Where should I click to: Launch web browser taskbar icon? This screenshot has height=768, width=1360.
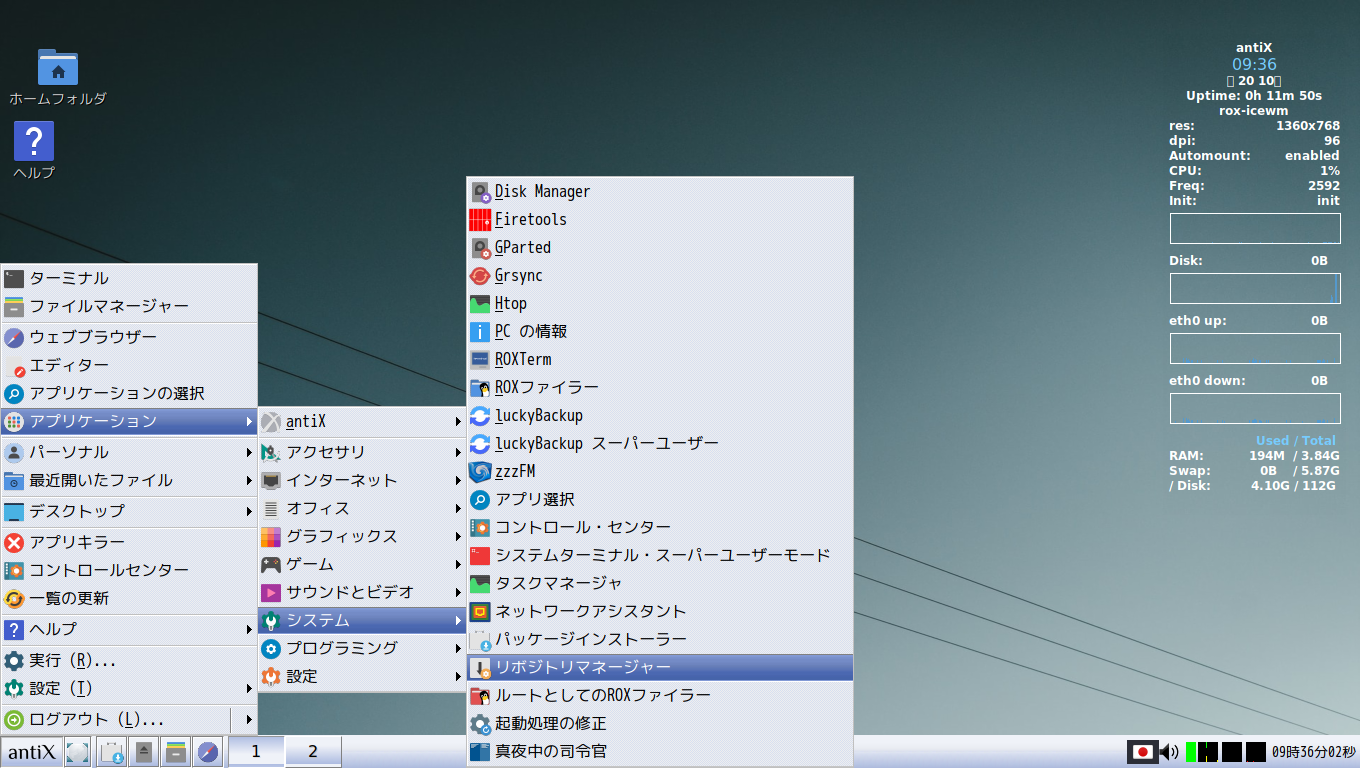click(x=208, y=752)
